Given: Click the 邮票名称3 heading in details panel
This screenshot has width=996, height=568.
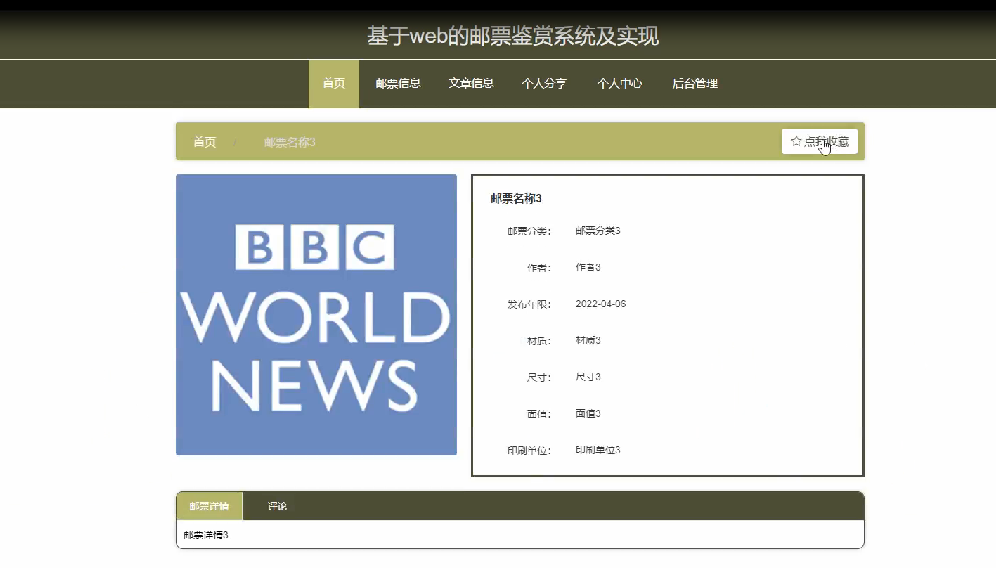Looking at the screenshot, I should point(516,199).
